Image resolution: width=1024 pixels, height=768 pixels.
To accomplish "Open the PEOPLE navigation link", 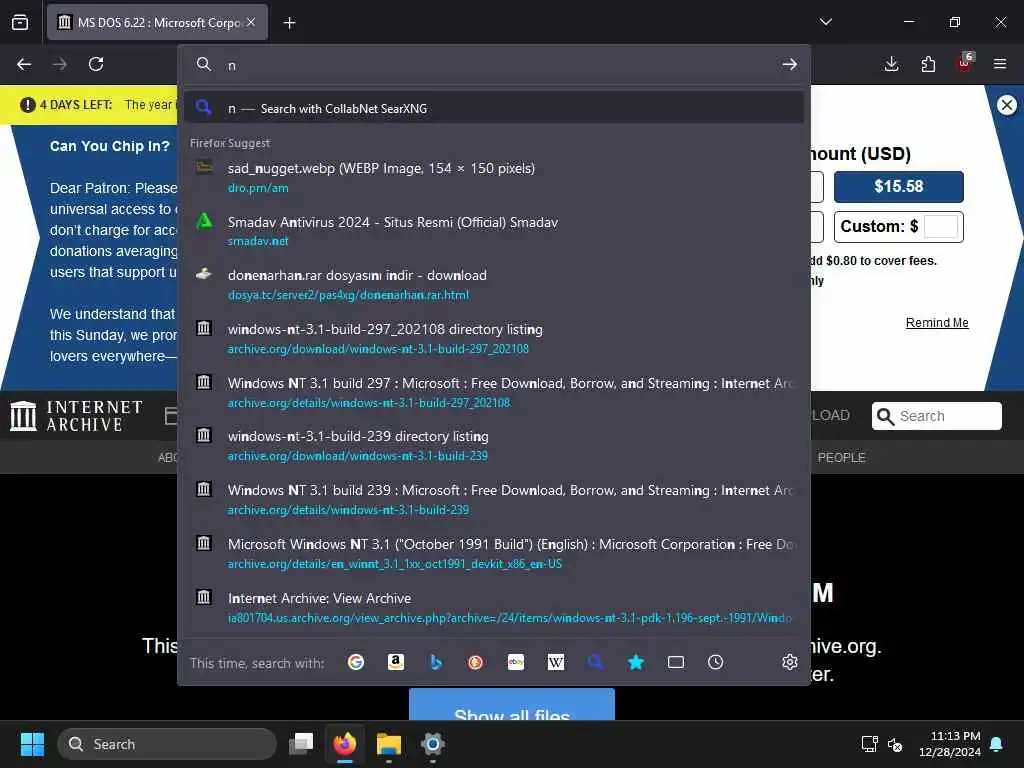I will click(x=841, y=458).
